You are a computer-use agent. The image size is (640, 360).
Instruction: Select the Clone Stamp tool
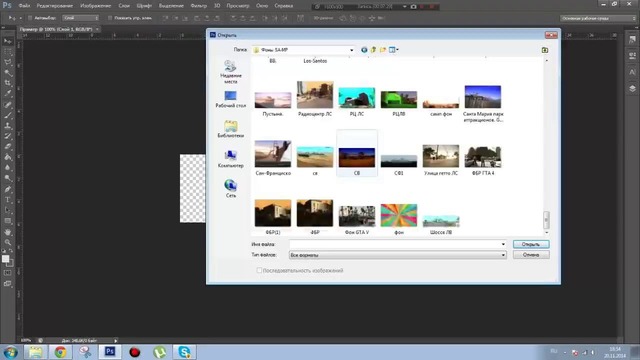point(8,126)
